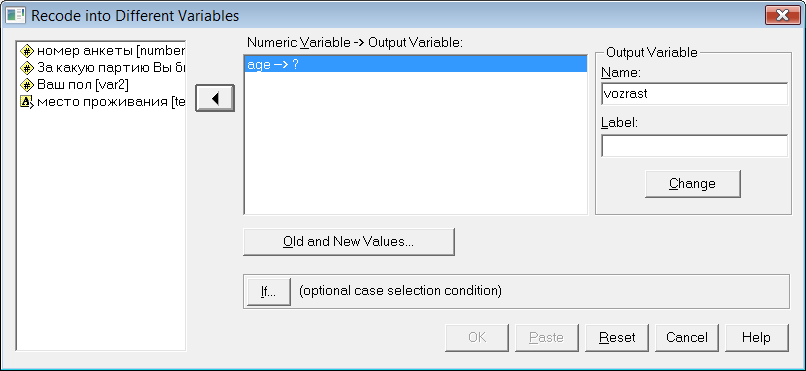Select the age --> ? mapping row
This screenshot has width=806, height=371.
point(415,65)
